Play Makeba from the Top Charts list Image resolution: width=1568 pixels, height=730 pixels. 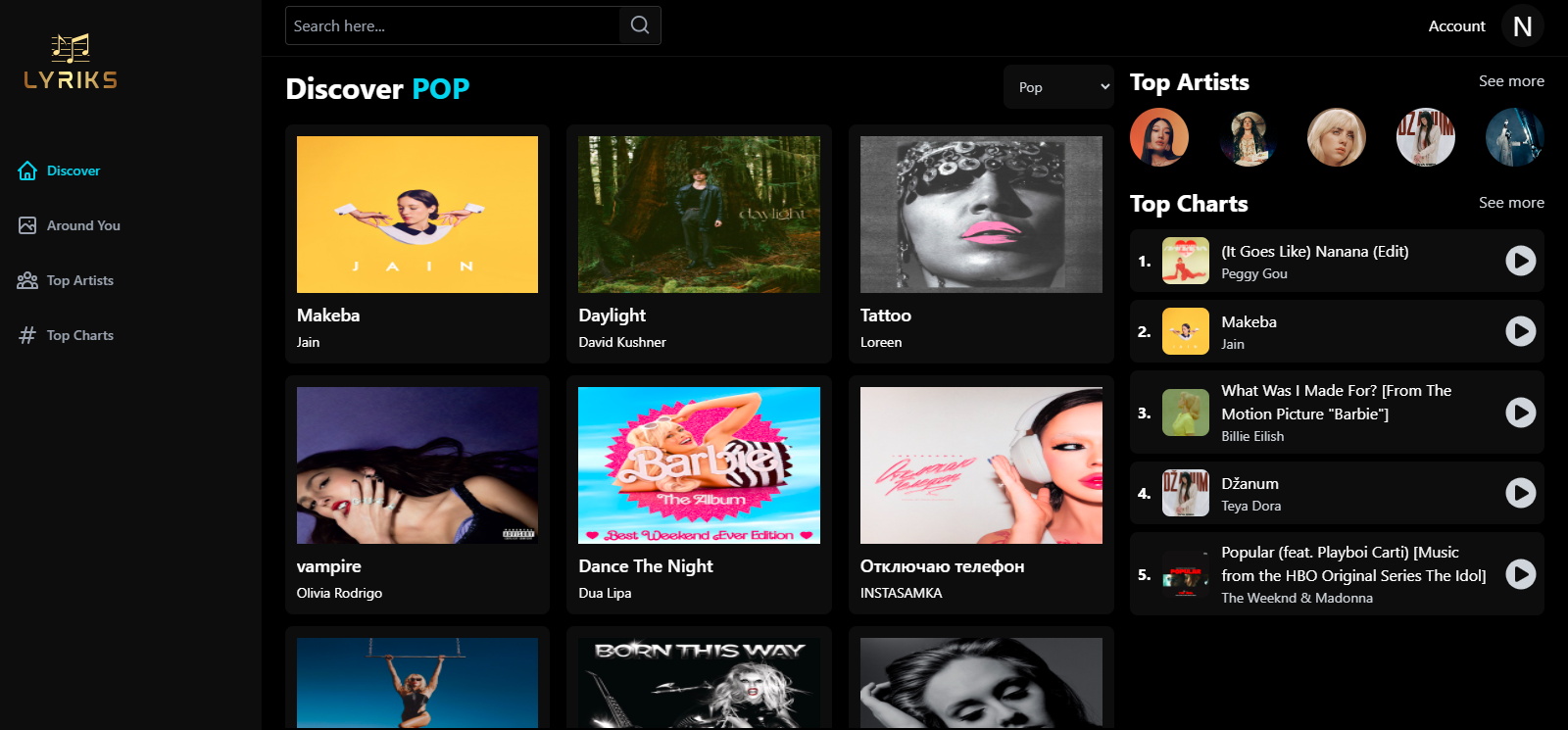[1520, 331]
